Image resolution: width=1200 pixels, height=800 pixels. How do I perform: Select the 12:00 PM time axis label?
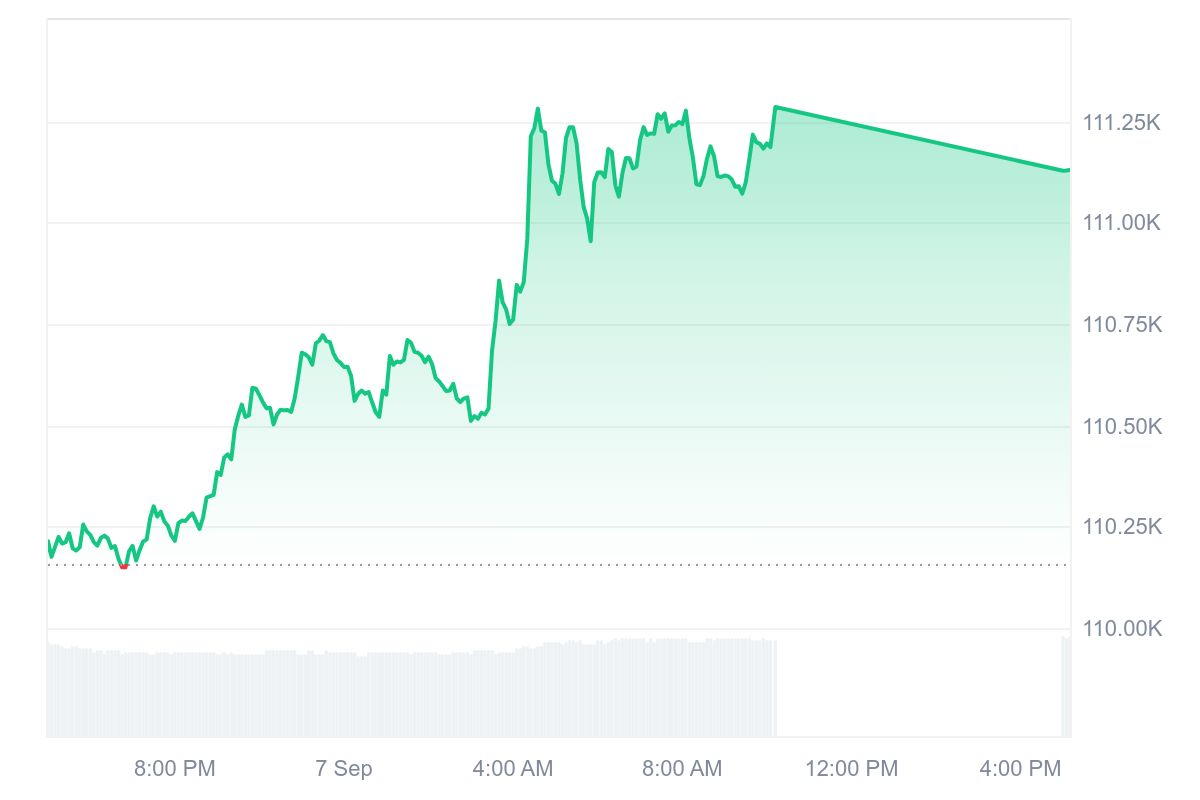pos(852,769)
